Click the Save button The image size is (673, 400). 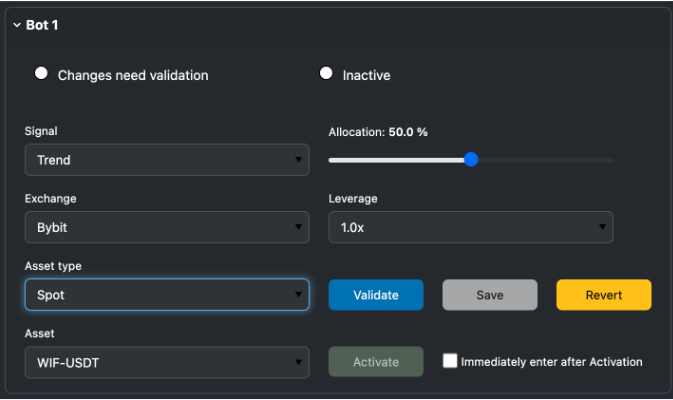pyautogui.click(x=490, y=295)
